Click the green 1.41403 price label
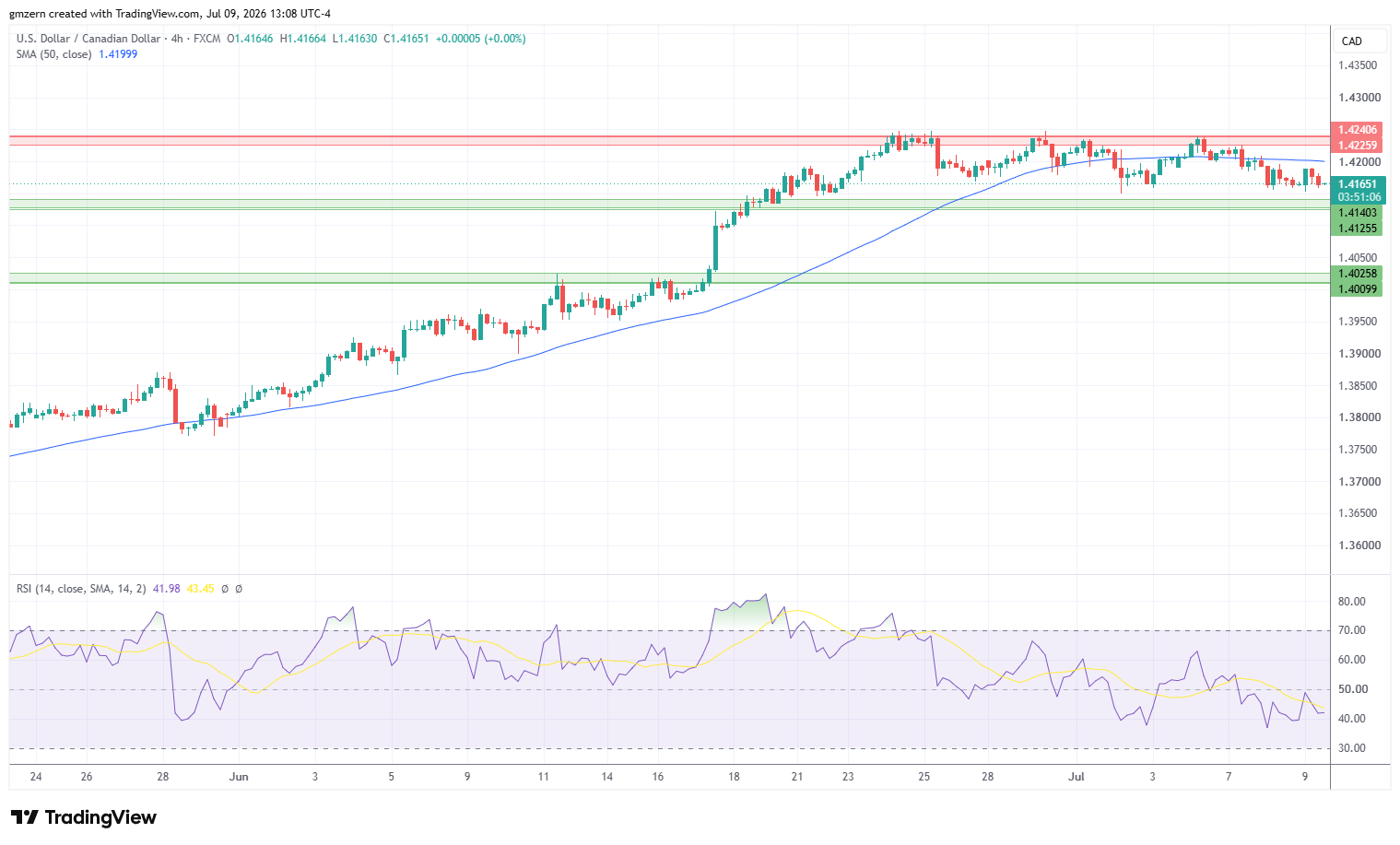The width and height of the screenshot is (1400, 845). [x=1357, y=213]
